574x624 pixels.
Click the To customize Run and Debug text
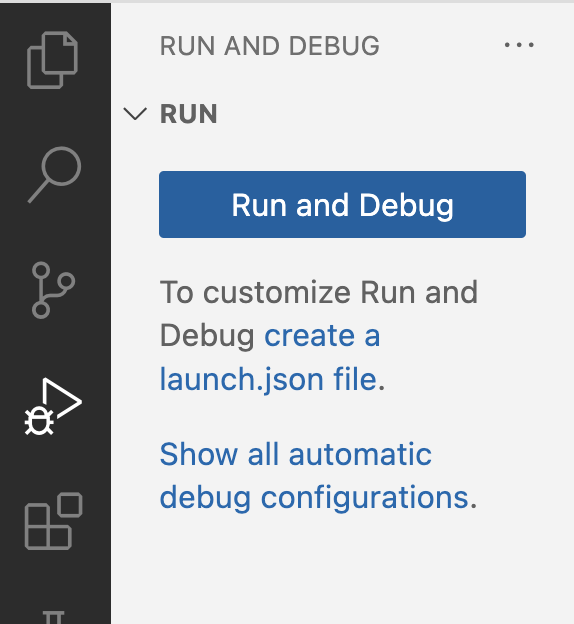[x=318, y=314]
